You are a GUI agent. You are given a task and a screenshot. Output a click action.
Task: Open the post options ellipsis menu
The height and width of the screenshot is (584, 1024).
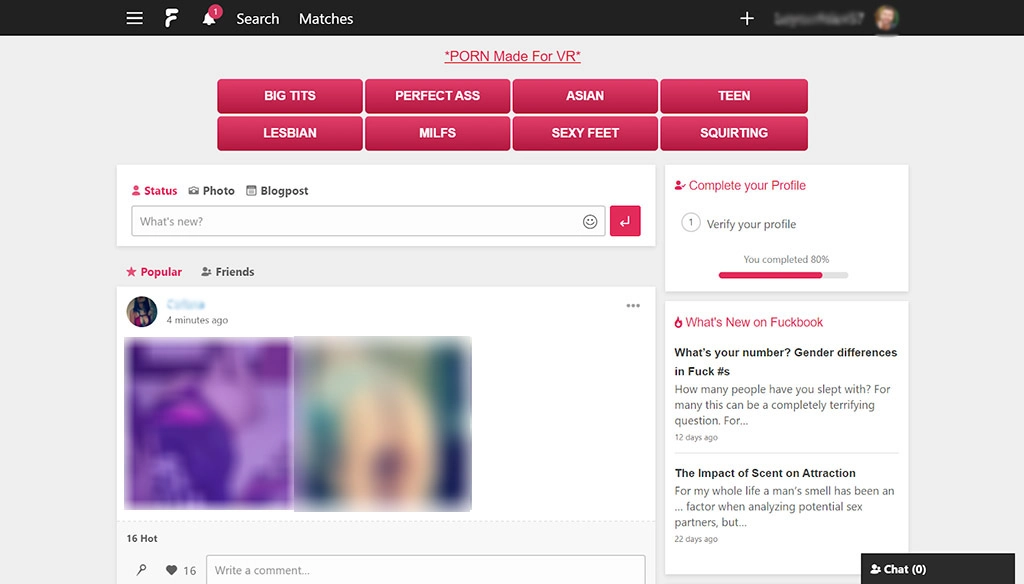click(x=633, y=306)
